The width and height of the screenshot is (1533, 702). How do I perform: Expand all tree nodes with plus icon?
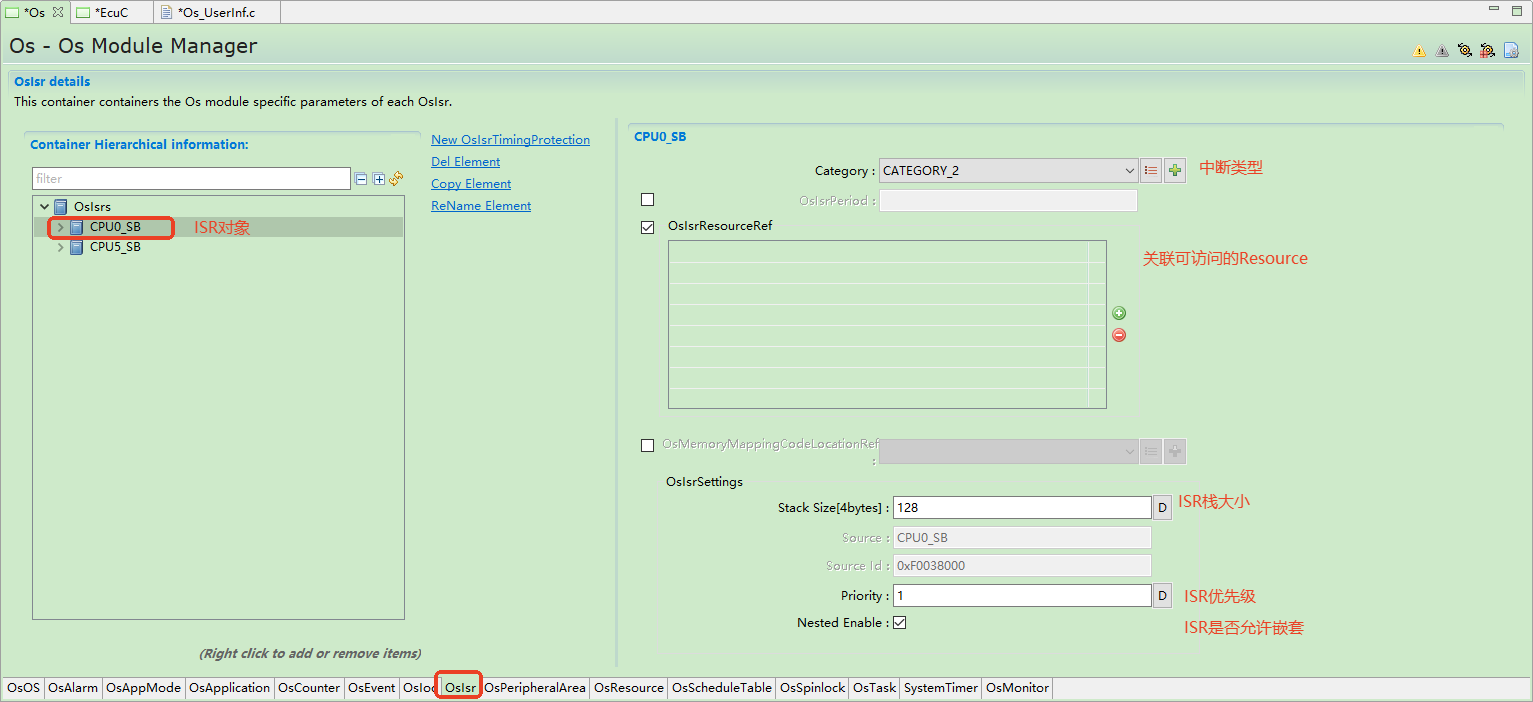point(379,179)
